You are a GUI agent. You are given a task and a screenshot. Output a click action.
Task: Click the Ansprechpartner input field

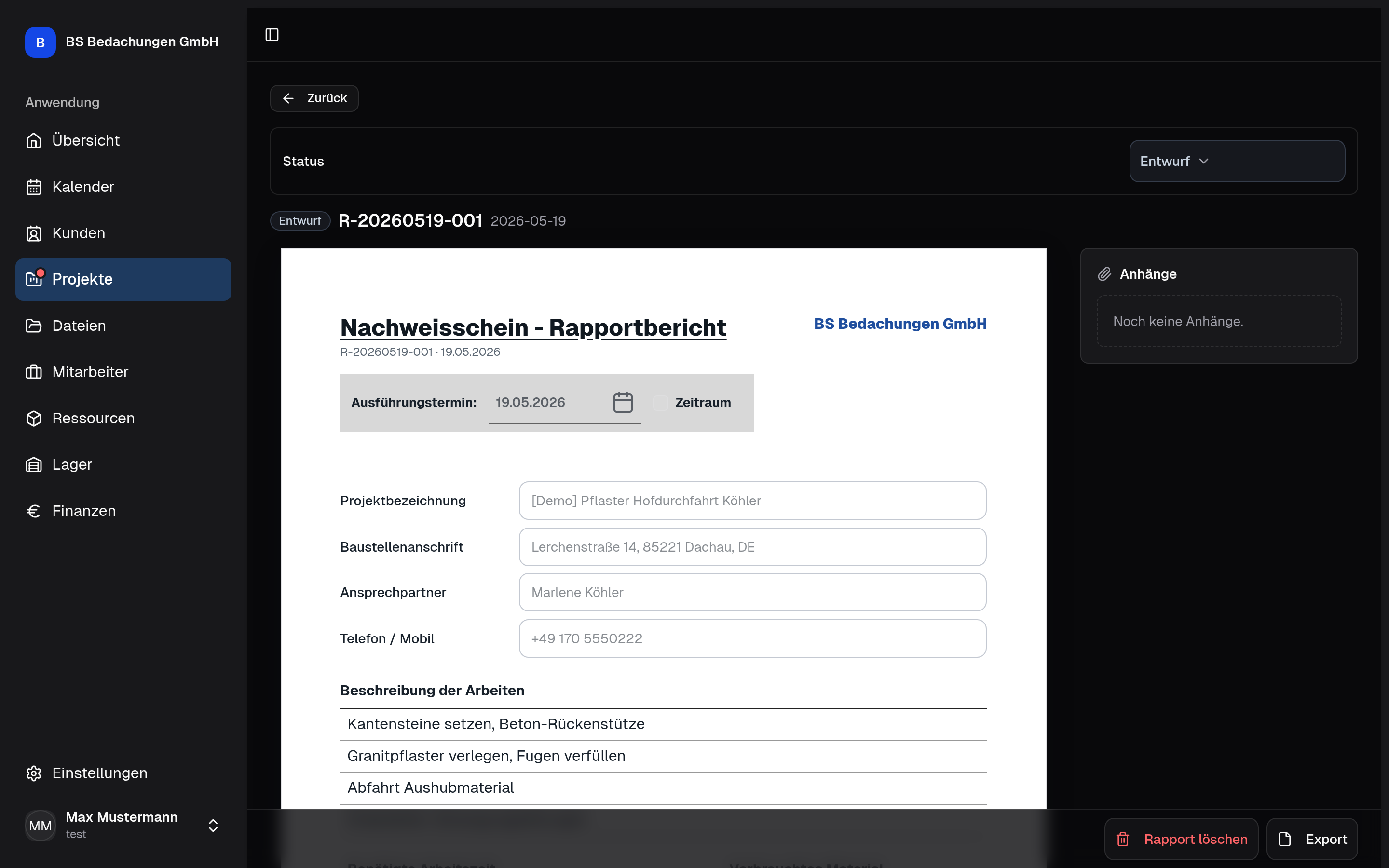point(752,593)
